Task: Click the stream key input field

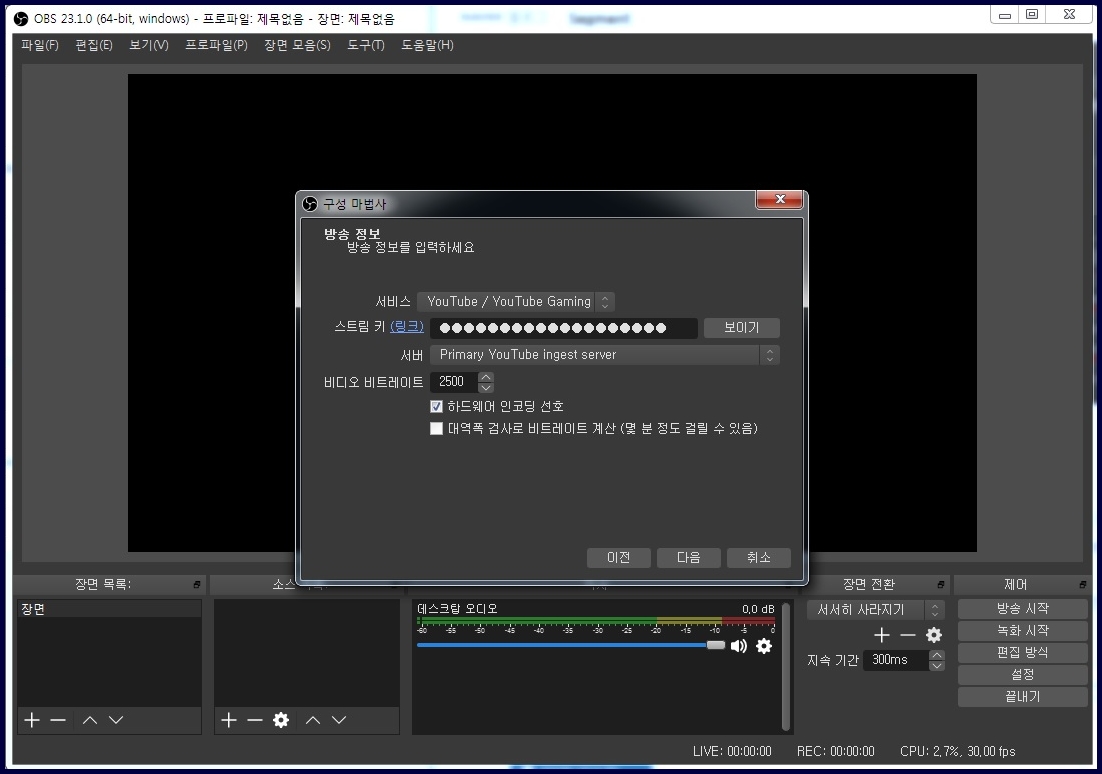Action: [564, 328]
